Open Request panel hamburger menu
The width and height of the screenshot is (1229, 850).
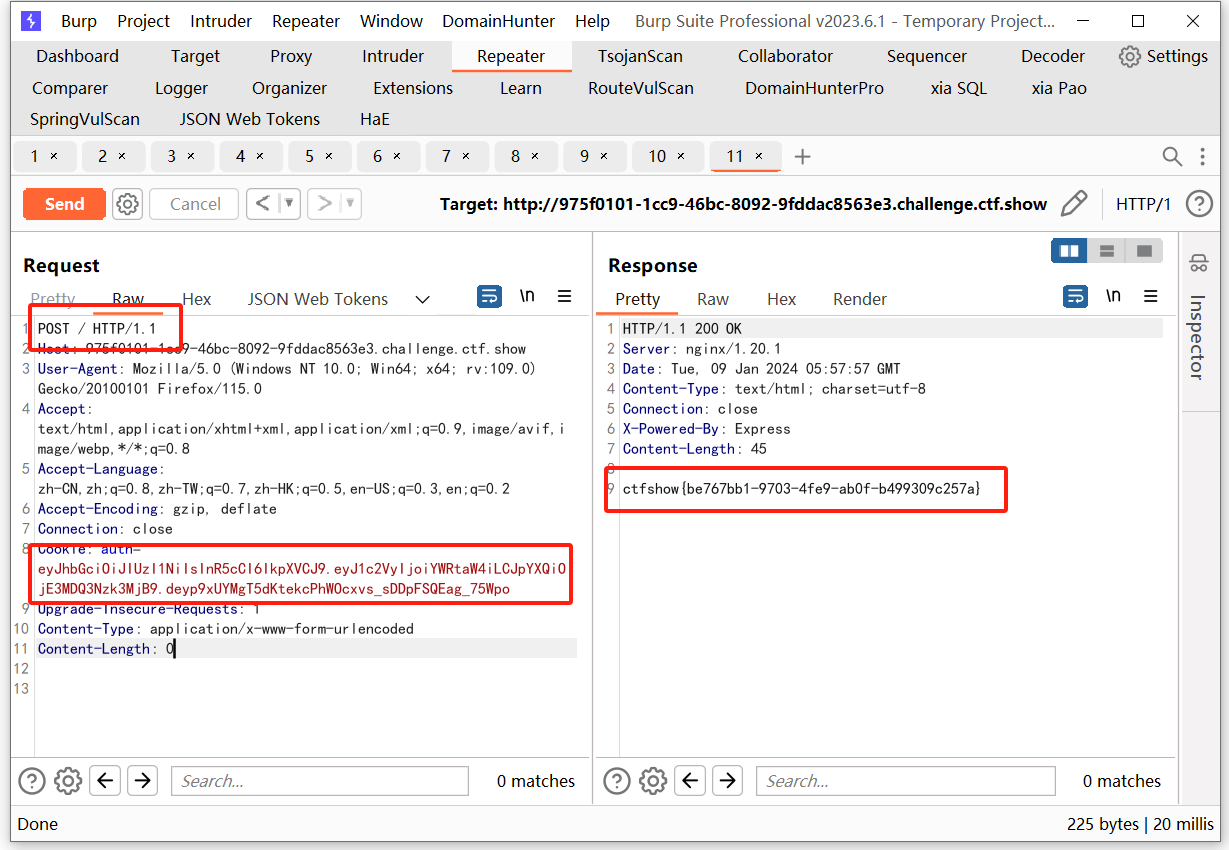pos(565,296)
